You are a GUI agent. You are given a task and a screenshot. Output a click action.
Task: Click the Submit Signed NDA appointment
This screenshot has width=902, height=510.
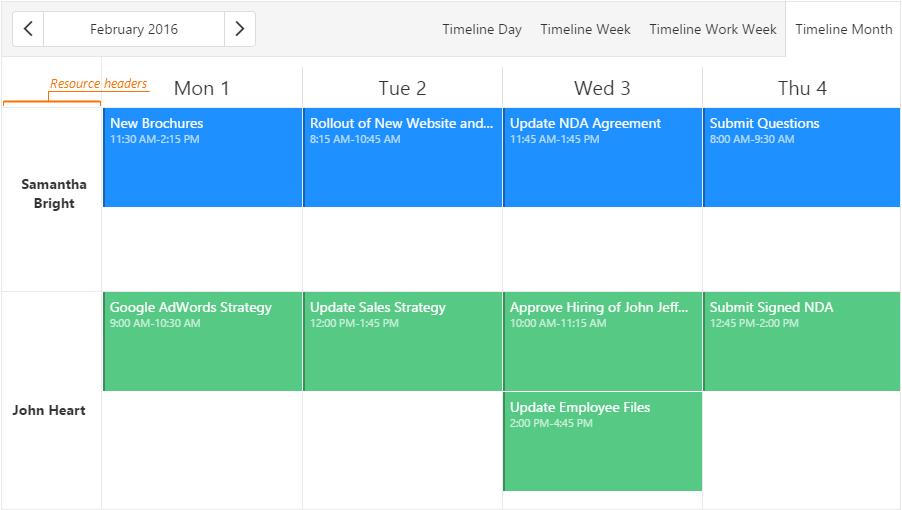pos(801,341)
